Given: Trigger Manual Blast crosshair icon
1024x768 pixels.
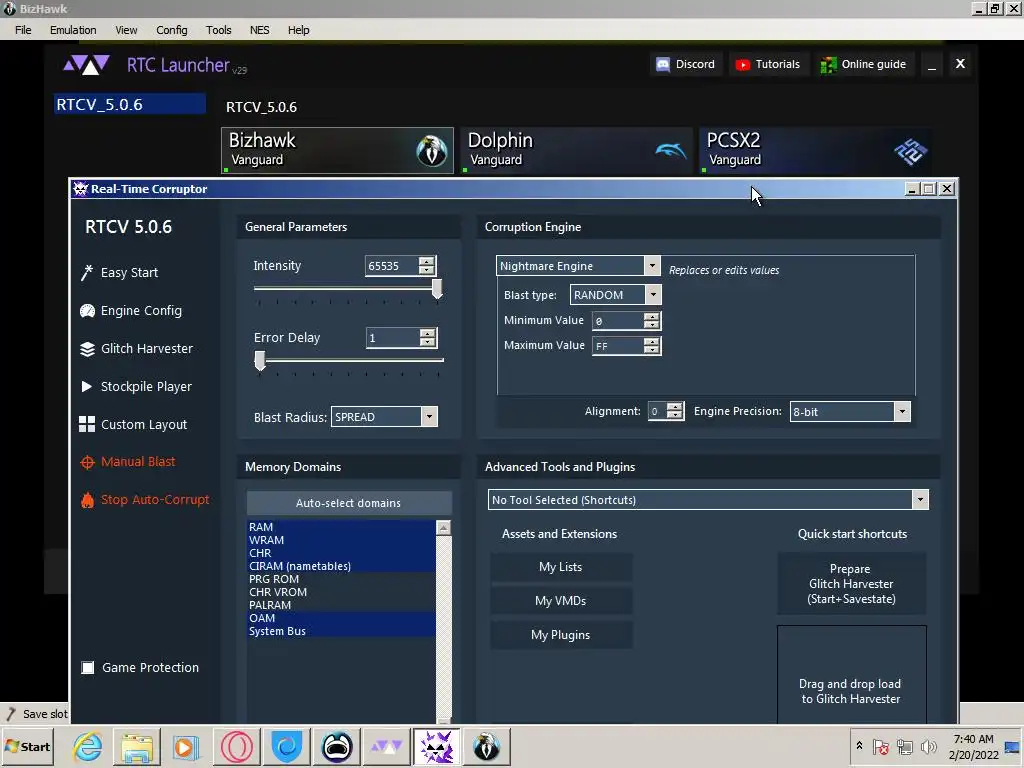Looking at the screenshot, I should pos(87,462).
